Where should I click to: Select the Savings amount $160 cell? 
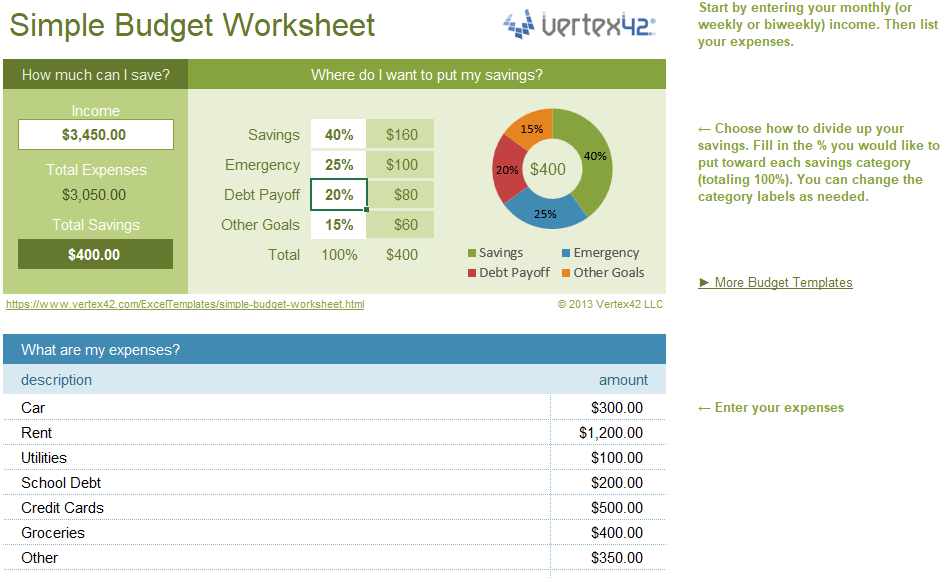(x=400, y=135)
